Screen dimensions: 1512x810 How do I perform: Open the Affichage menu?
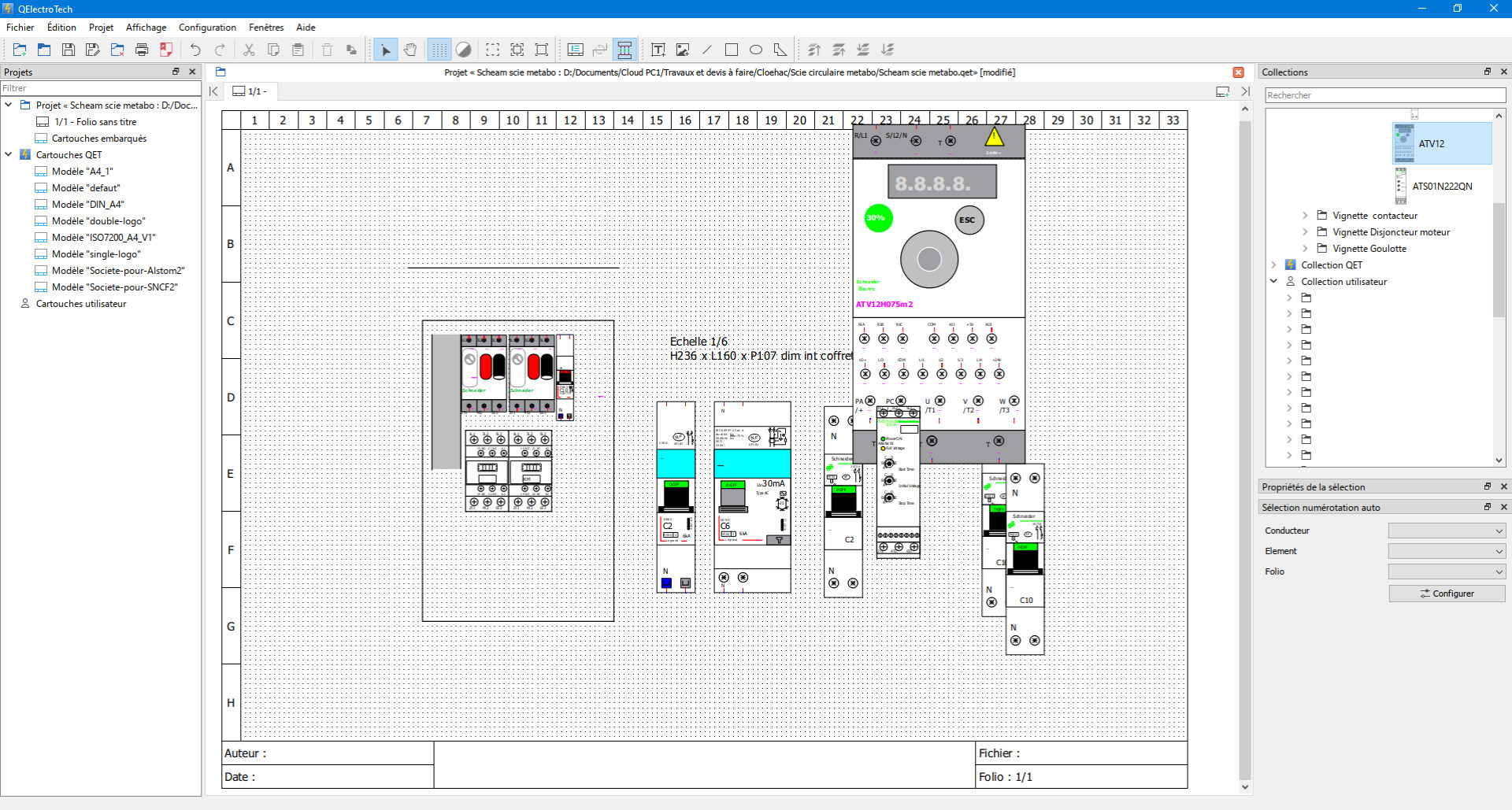click(x=146, y=28)
